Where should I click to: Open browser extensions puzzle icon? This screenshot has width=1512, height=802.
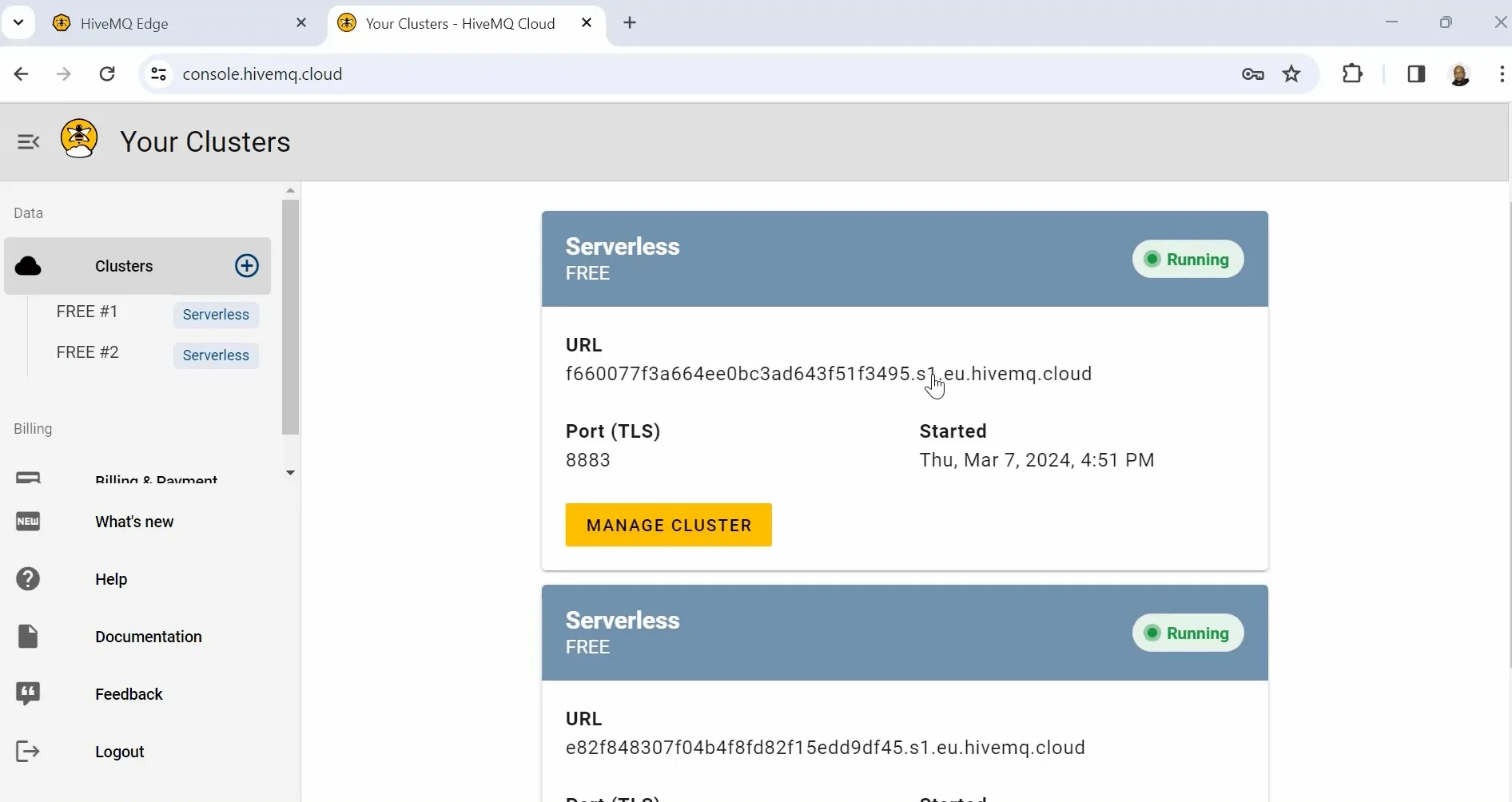tap(1352, 73)
